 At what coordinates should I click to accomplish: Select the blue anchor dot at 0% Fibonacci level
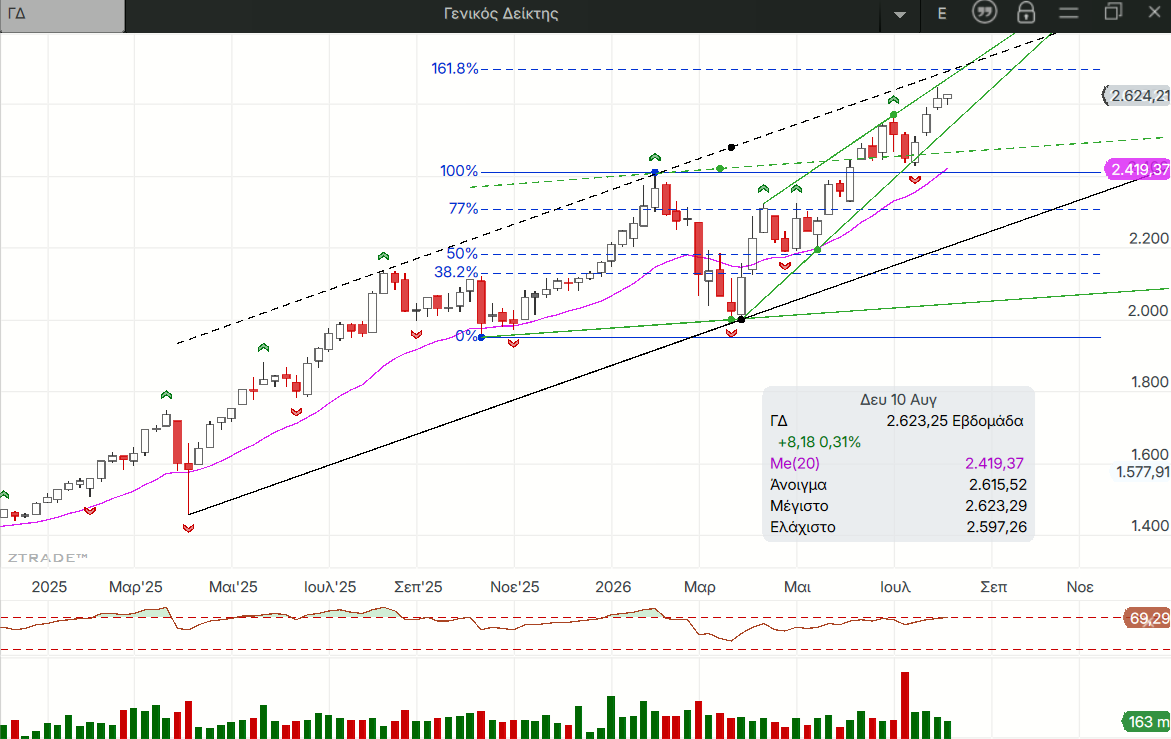(x=482, y=337)
